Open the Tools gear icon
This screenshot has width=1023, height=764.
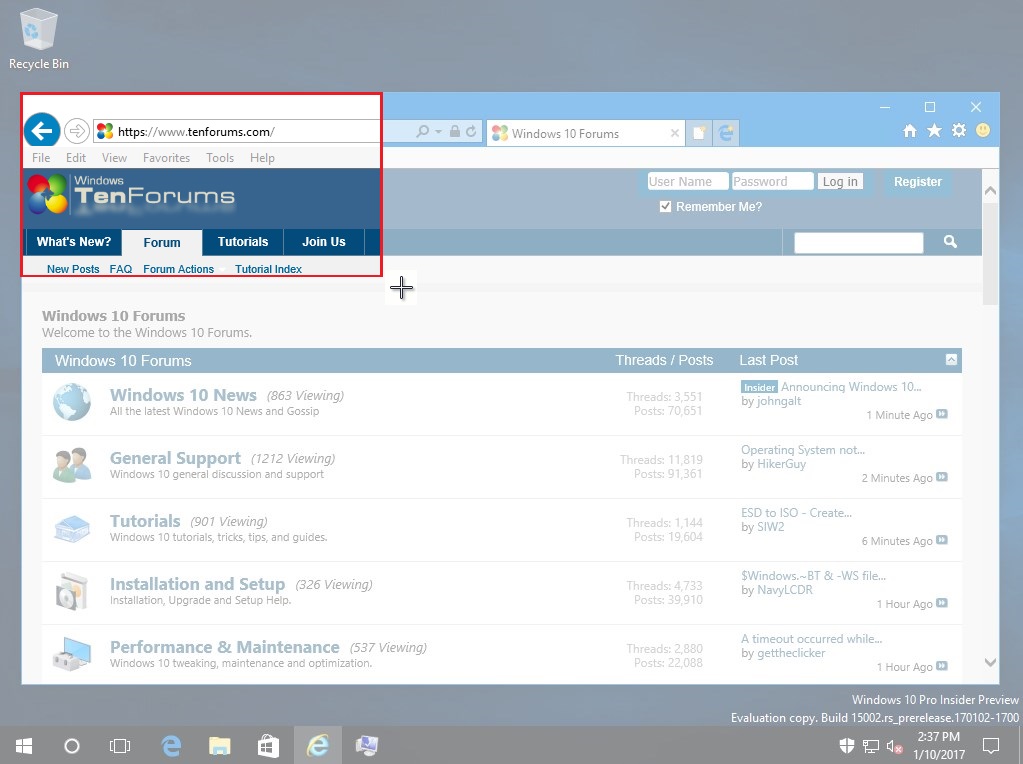coord(958,130)
